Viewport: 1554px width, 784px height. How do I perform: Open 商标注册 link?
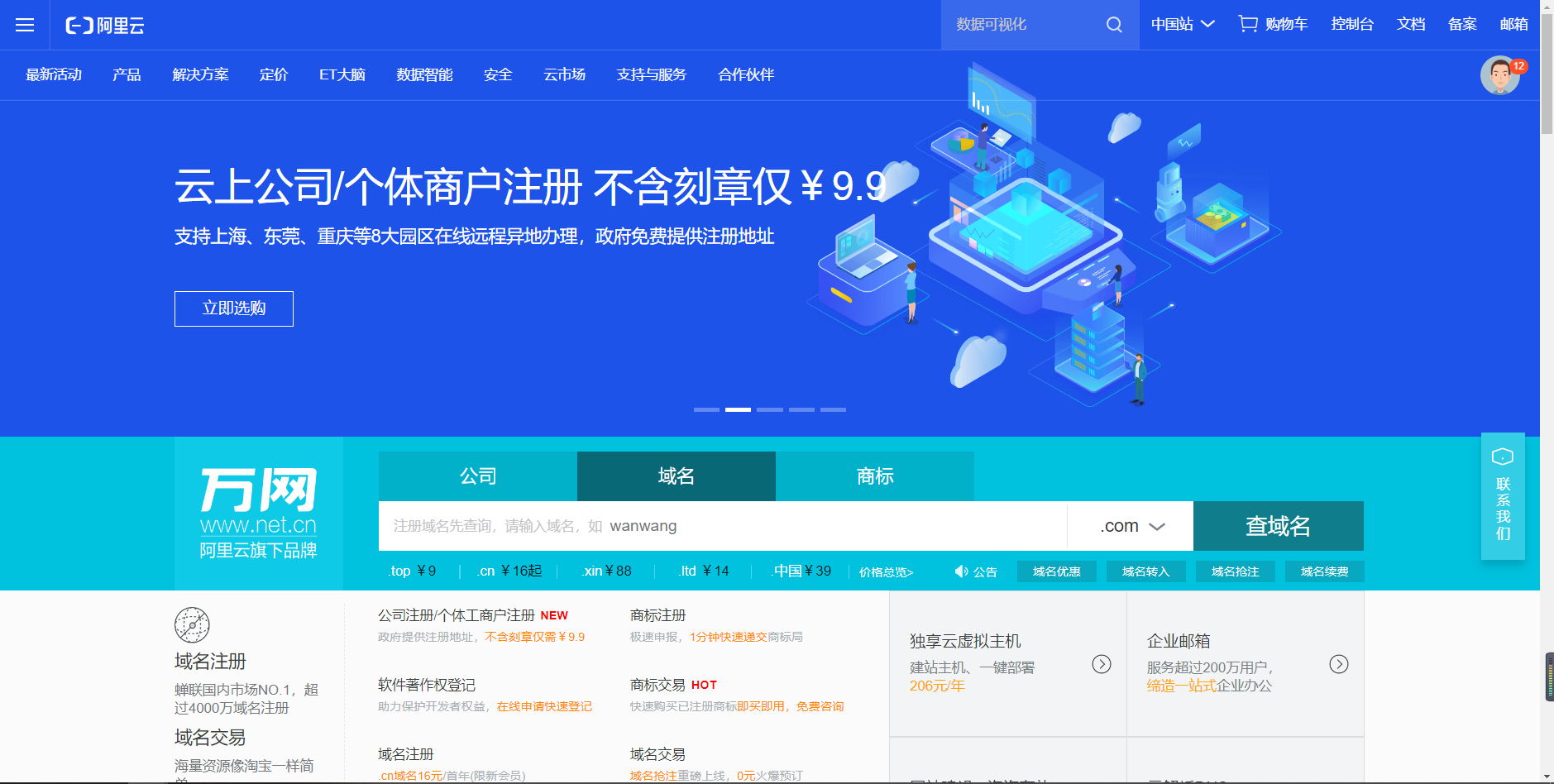(x=658, y=615)
